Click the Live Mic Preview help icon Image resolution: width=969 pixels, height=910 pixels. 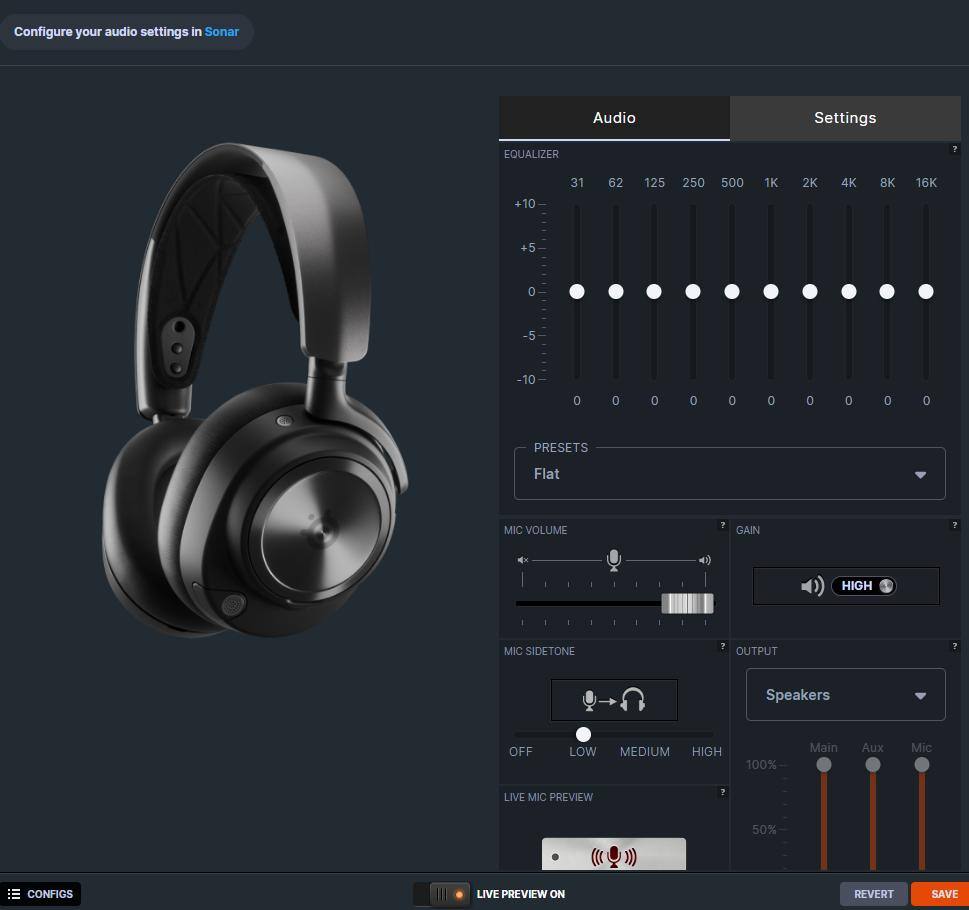point(723,792)
